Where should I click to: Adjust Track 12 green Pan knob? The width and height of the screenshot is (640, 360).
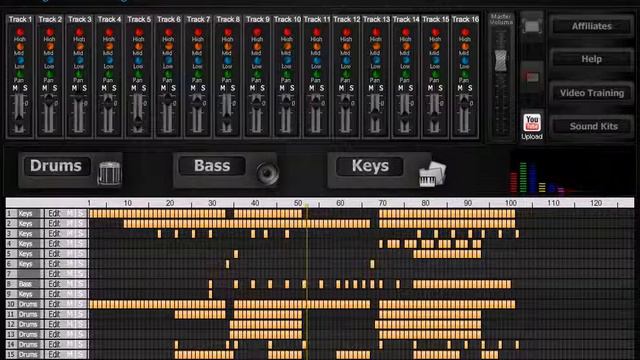click(x=346, y=74)
